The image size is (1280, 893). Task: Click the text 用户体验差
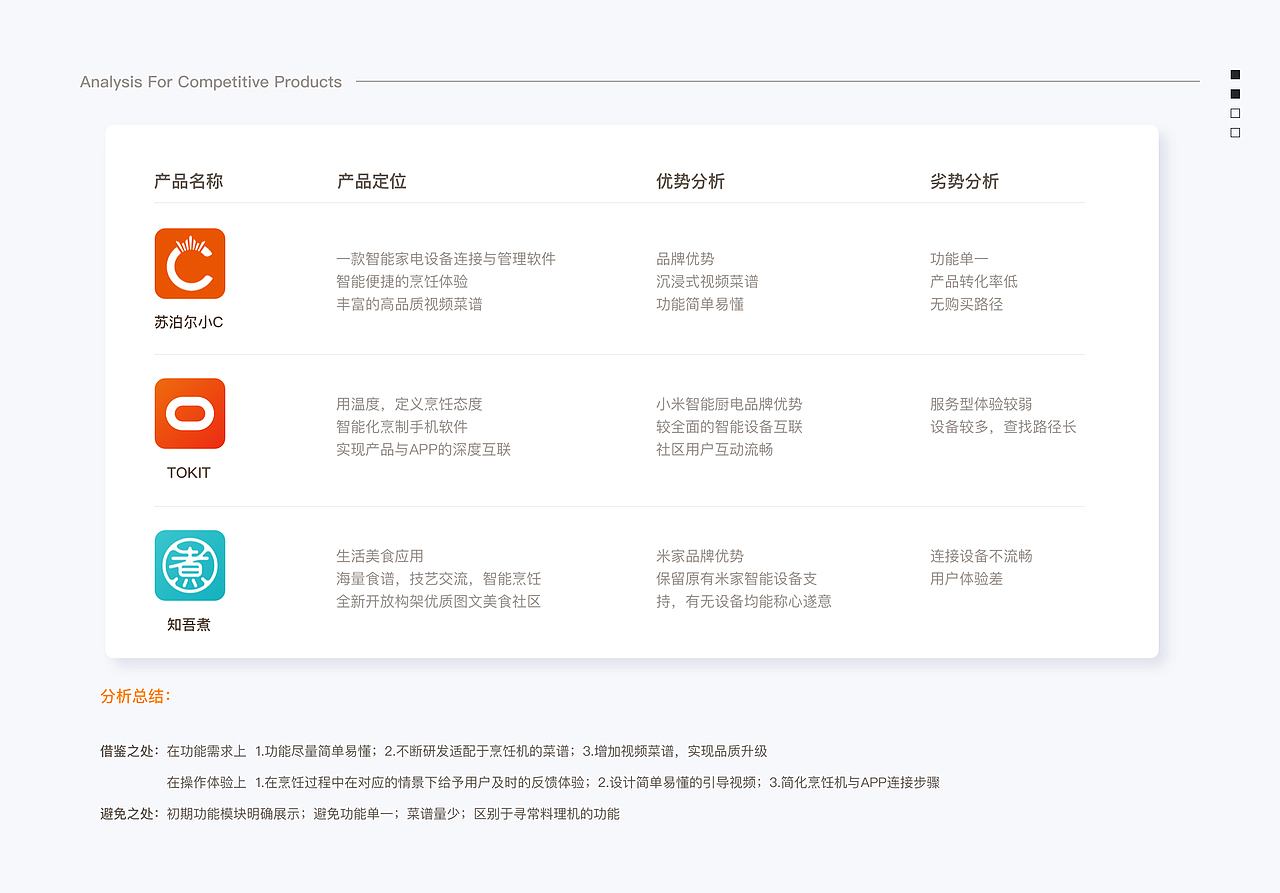pos(966,578)
